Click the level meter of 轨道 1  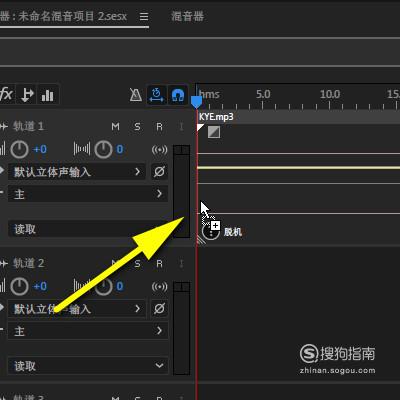[182, 191]
